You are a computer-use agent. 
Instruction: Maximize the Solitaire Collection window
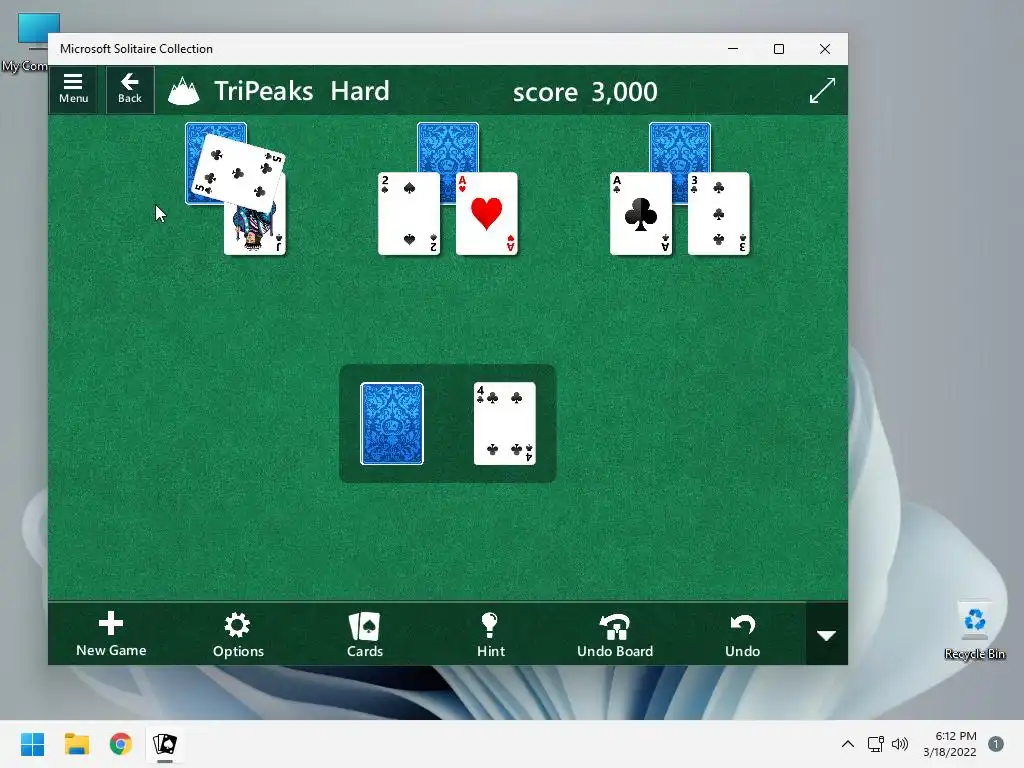click(x=778, y=49)
